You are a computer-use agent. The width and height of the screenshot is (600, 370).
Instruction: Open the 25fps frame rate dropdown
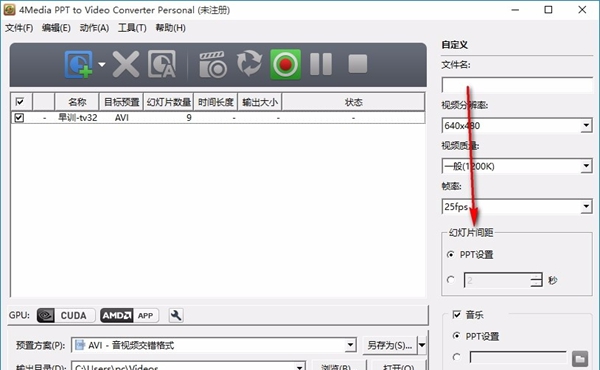tap(586, 207)
